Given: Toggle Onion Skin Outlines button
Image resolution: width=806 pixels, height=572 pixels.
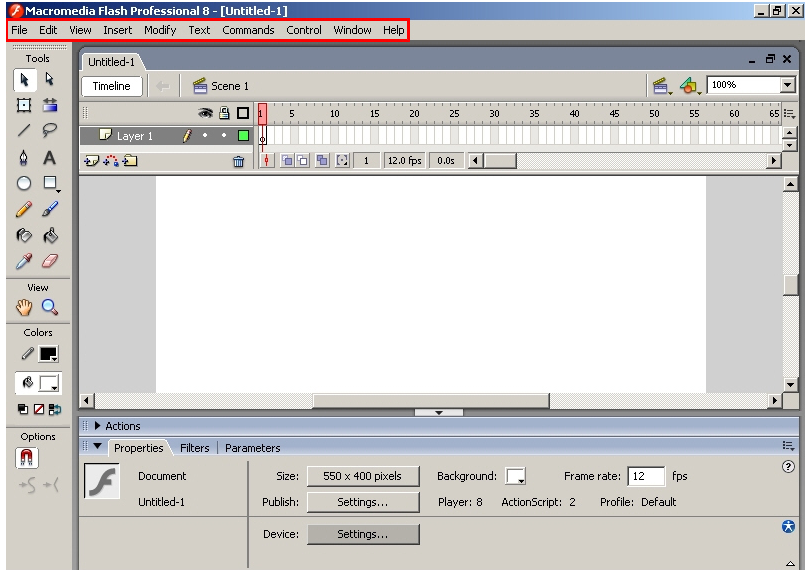Looking at the screenshot, I should click(303, 161).
